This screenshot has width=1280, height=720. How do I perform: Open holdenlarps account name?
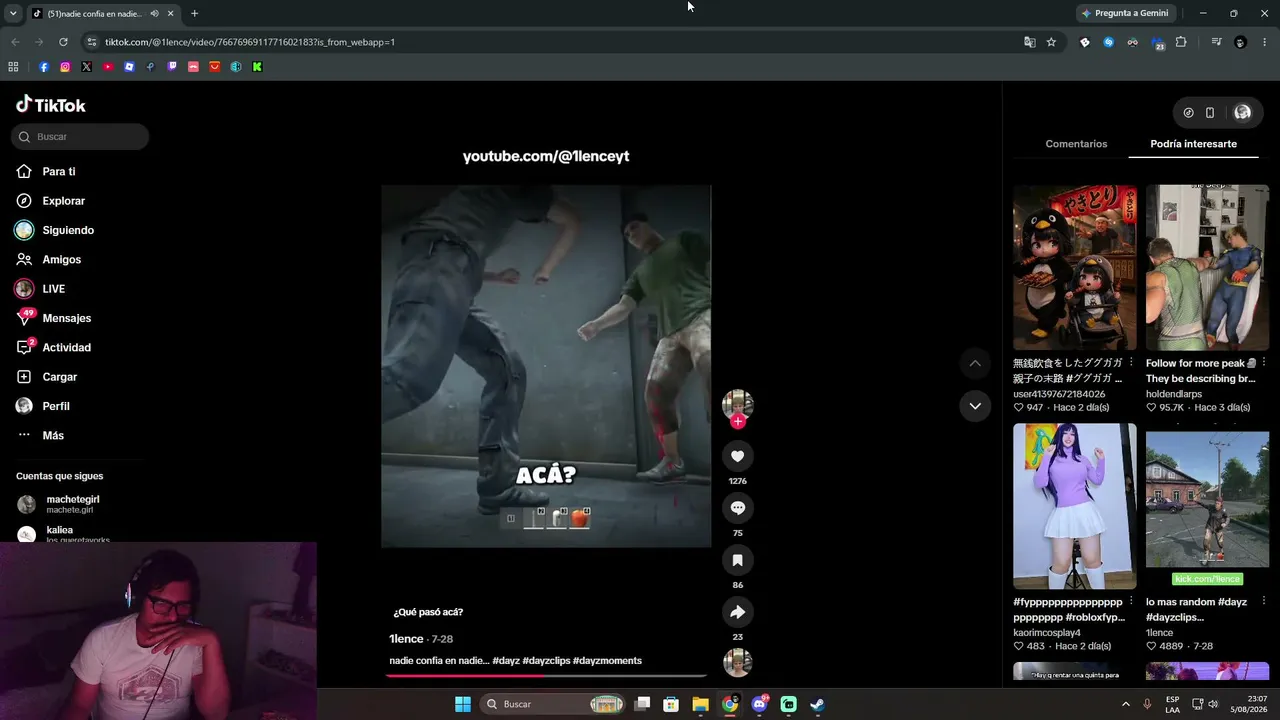pyautogui.click(x=1174, y=394)
